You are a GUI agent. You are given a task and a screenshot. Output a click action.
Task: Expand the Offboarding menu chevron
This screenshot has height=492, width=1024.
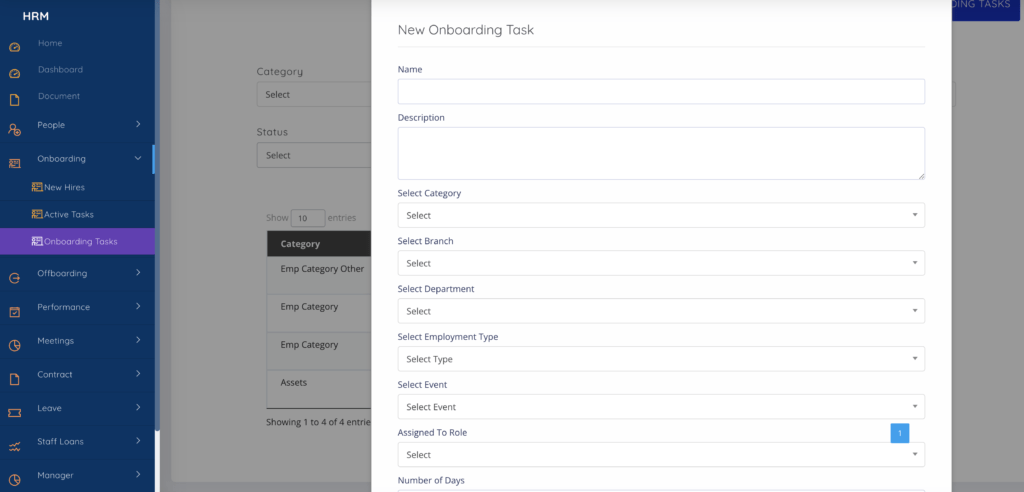click(138, 272)
